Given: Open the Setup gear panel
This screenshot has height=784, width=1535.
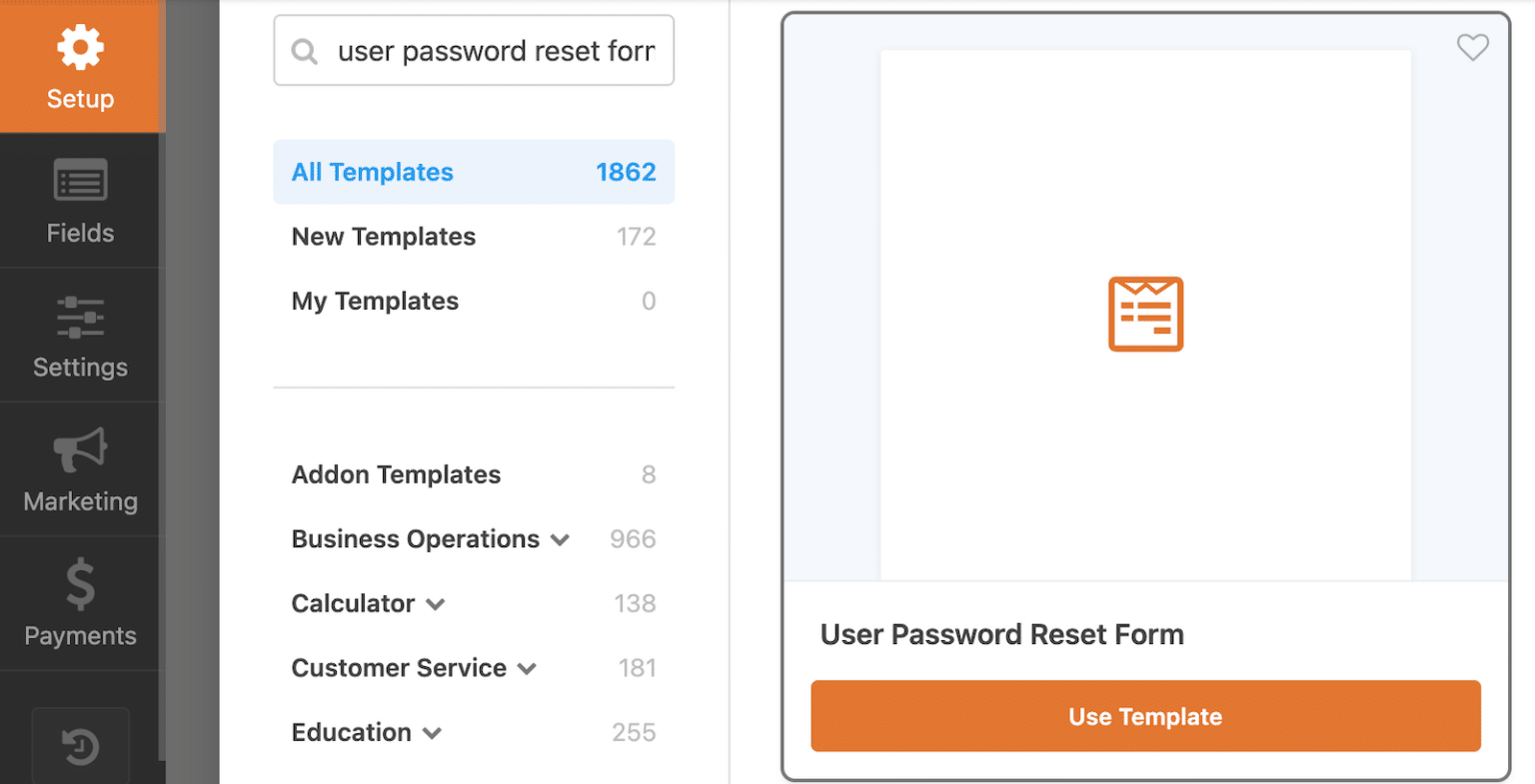Looking at the screenshot, I should [80, 65].
